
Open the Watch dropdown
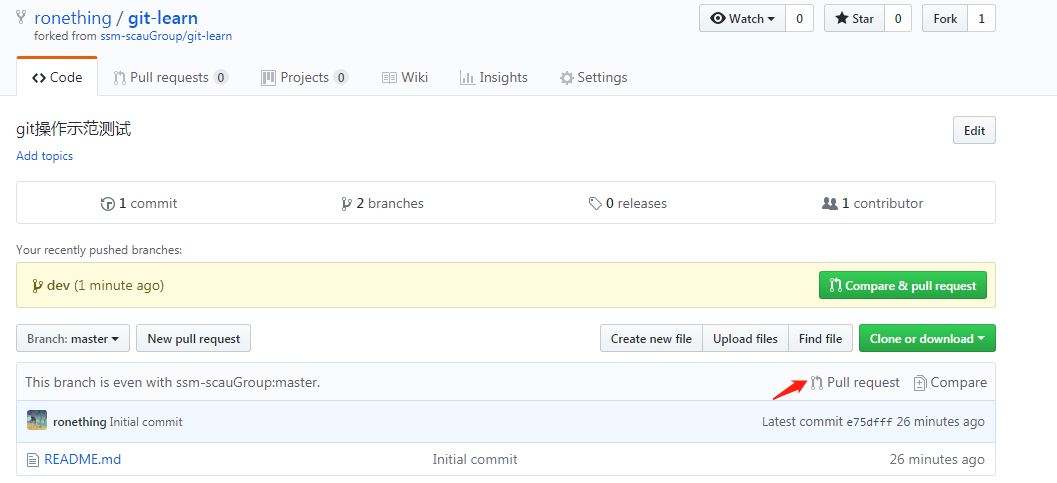(742, 19)
